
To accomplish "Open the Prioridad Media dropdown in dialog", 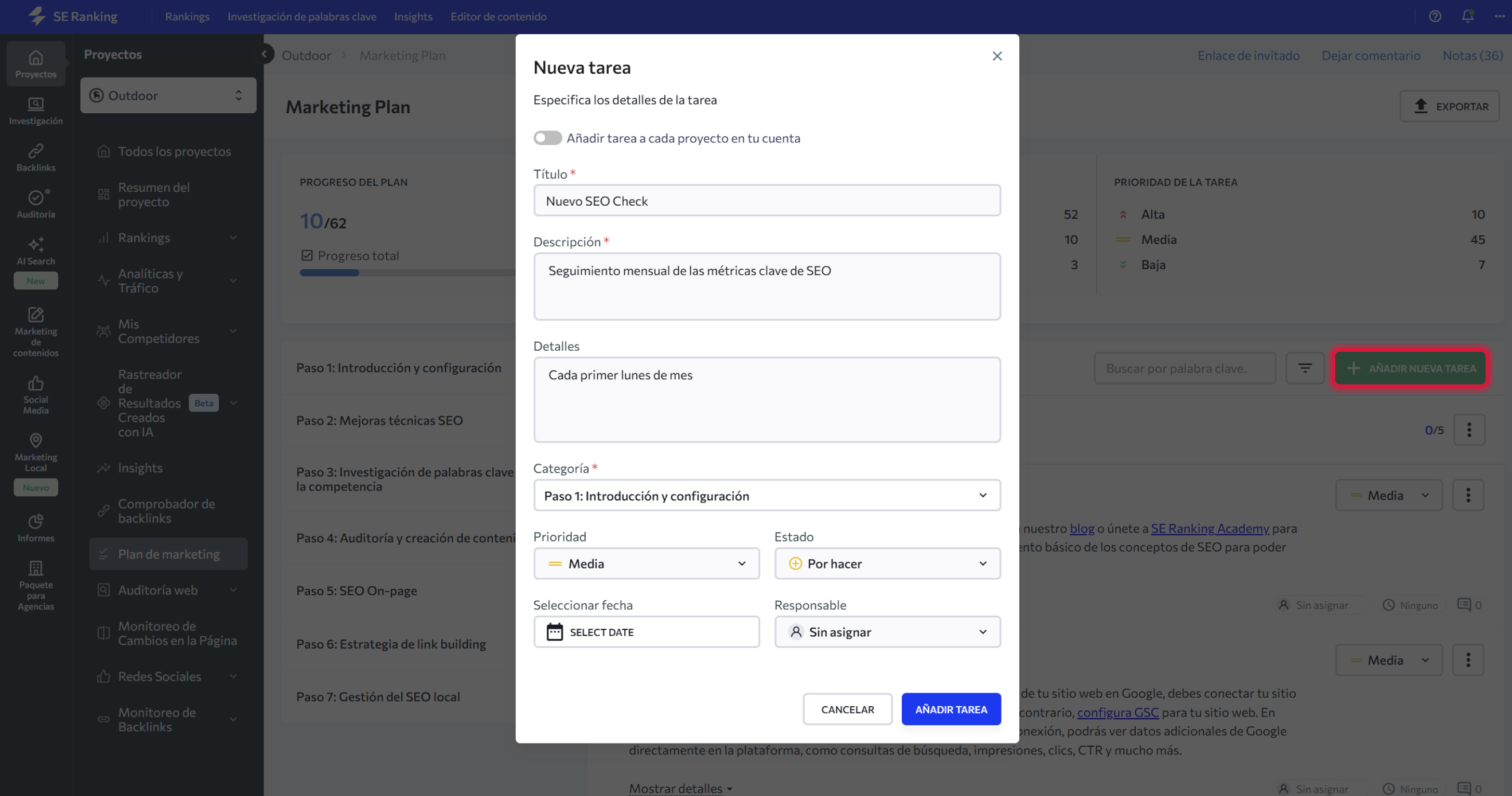I will [646, 563].
